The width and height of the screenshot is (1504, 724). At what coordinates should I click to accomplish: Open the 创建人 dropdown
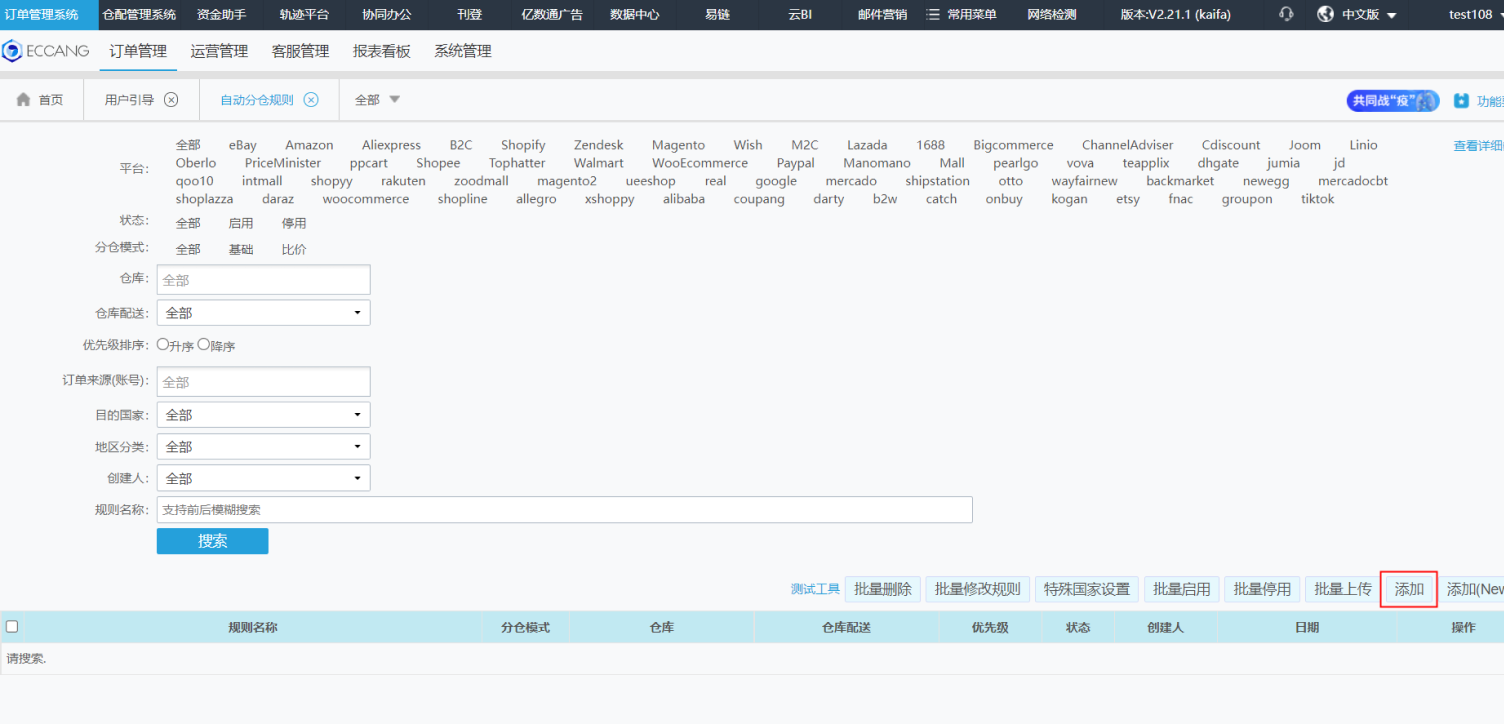pyautogui.click(x=263, y=479)
